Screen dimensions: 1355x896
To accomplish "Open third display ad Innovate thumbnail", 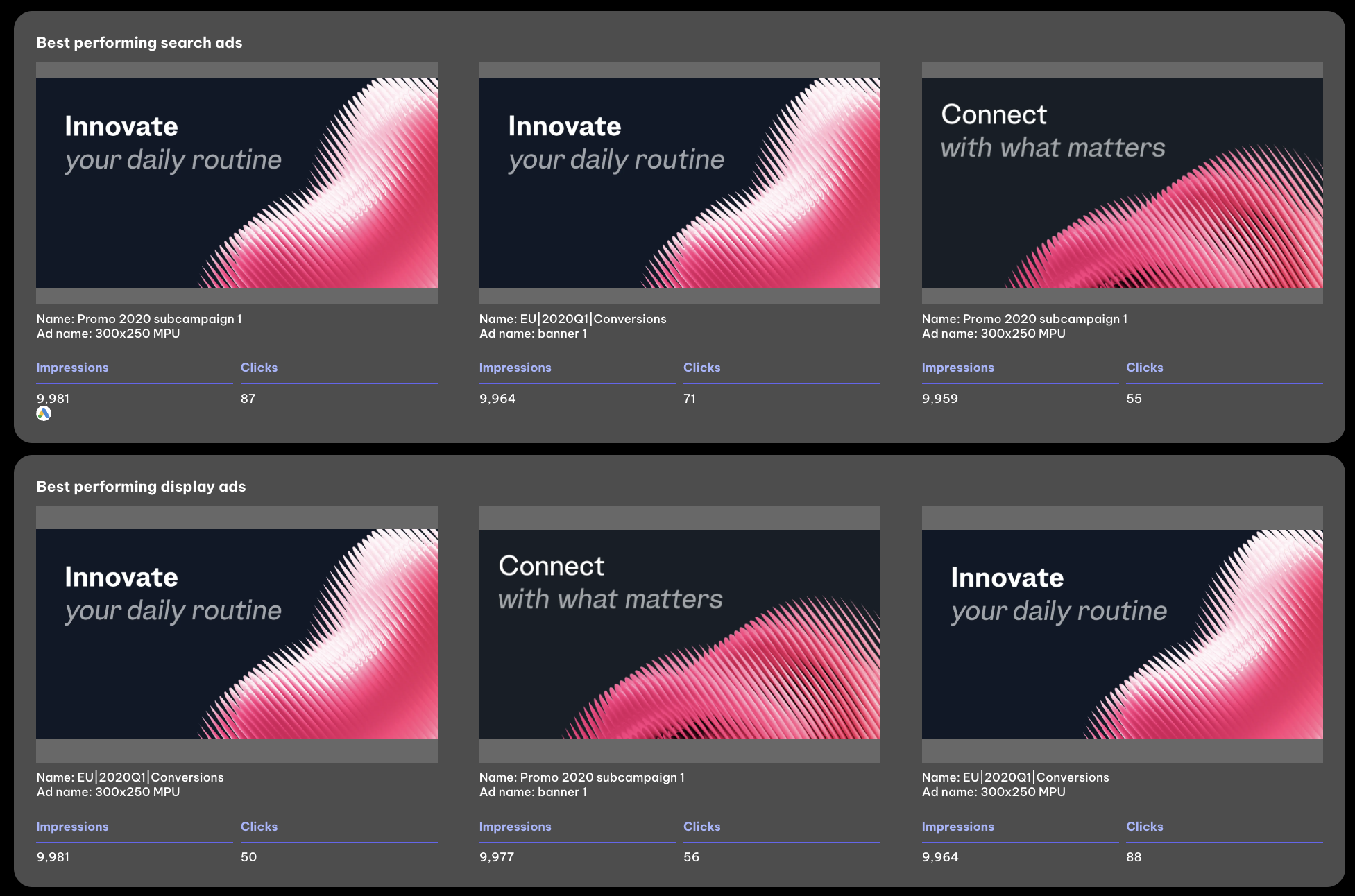I will 1122,634.
